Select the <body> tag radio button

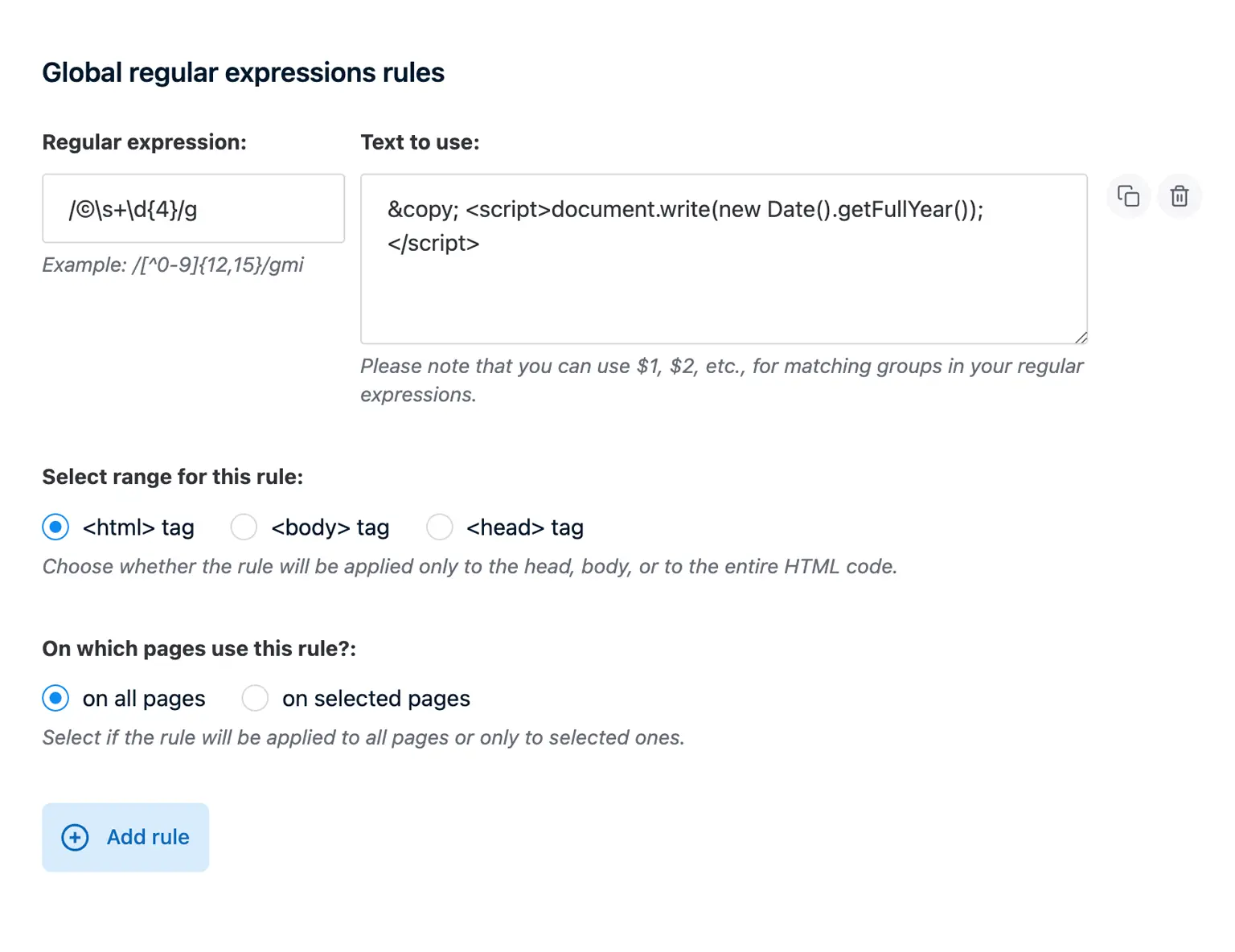tap(244, 527)
